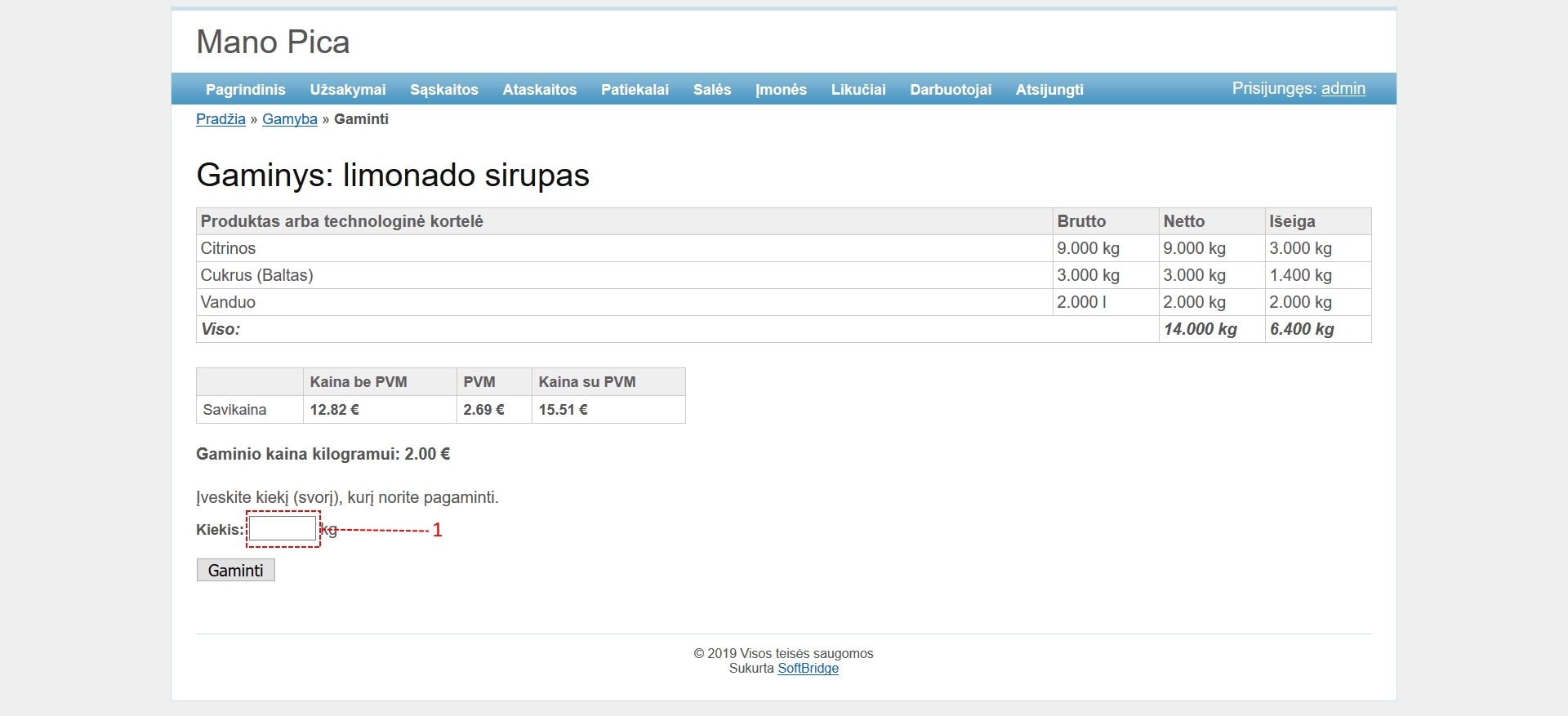This screenshot has width=1568, height=716.
Task: Go to Darbuotojai menu item
Action: click(x=950, y=90)
